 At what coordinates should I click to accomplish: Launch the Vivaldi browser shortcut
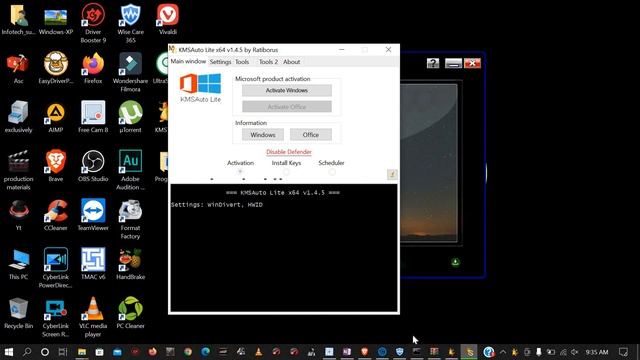click(x=168, y=20)
